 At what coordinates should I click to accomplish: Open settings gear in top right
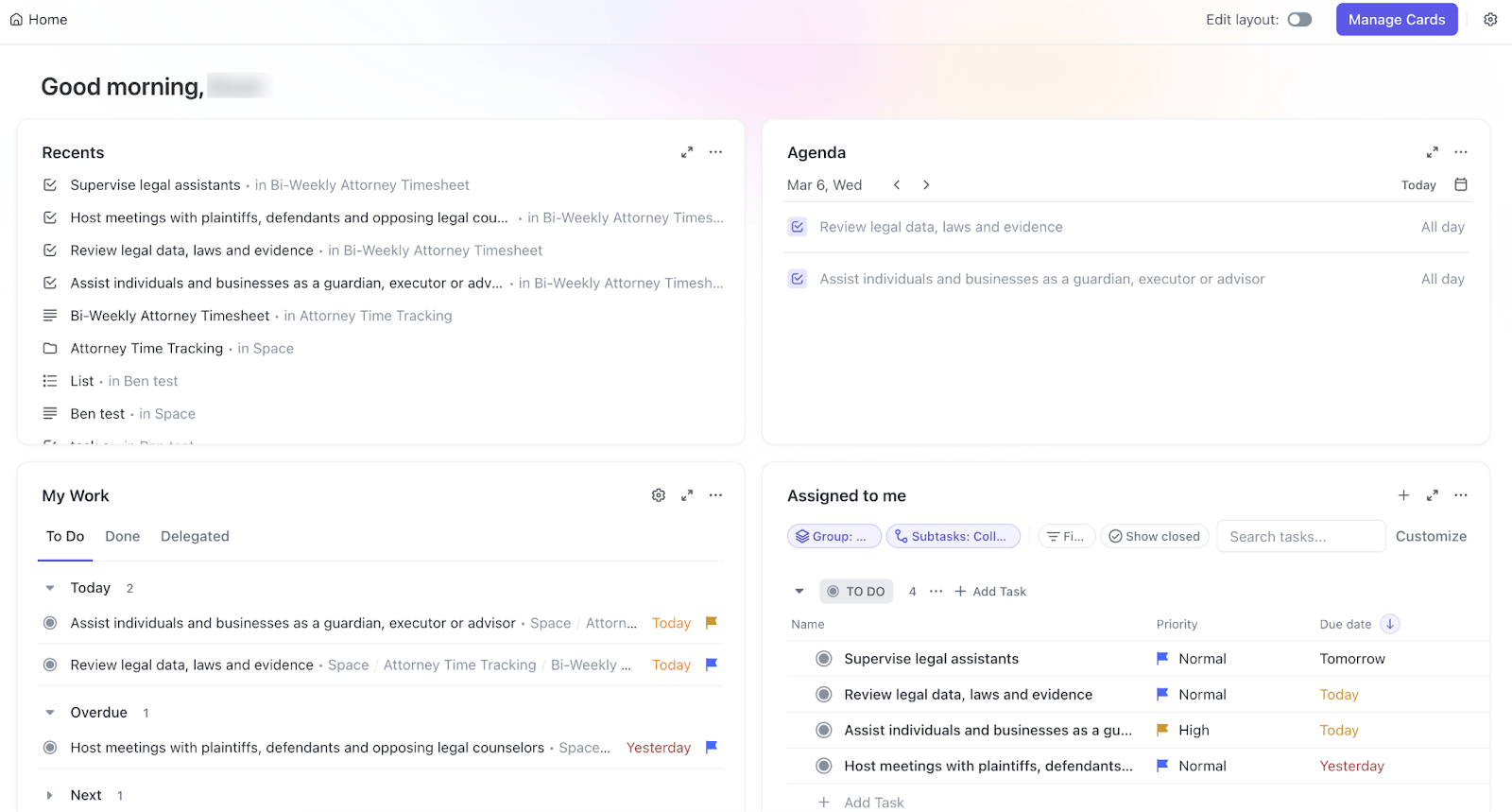(1490, 20)
